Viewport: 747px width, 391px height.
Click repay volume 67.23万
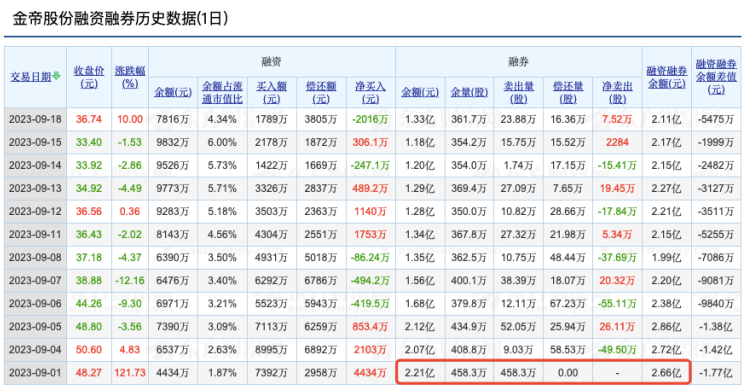point(568,303)
